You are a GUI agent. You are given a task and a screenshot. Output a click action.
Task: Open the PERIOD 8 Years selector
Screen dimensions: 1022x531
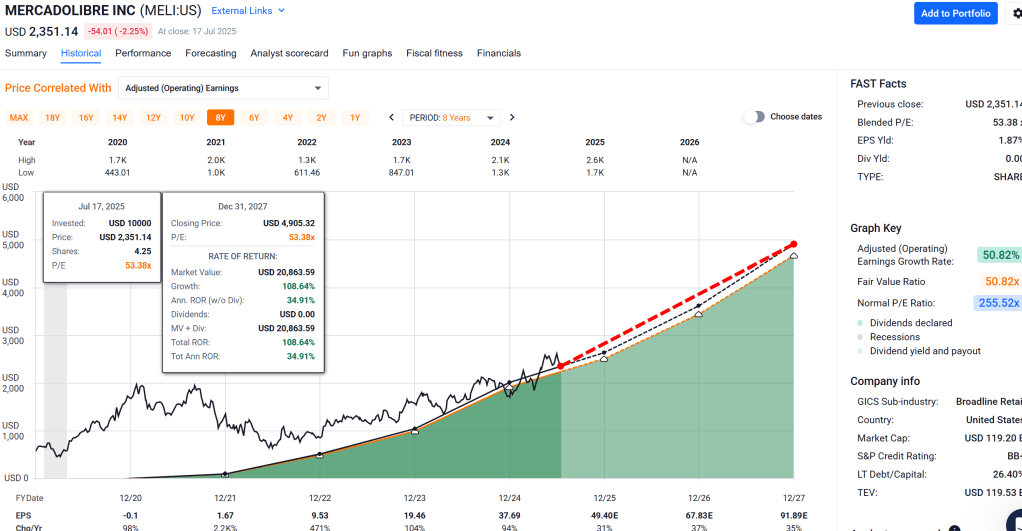pos(450,117)
